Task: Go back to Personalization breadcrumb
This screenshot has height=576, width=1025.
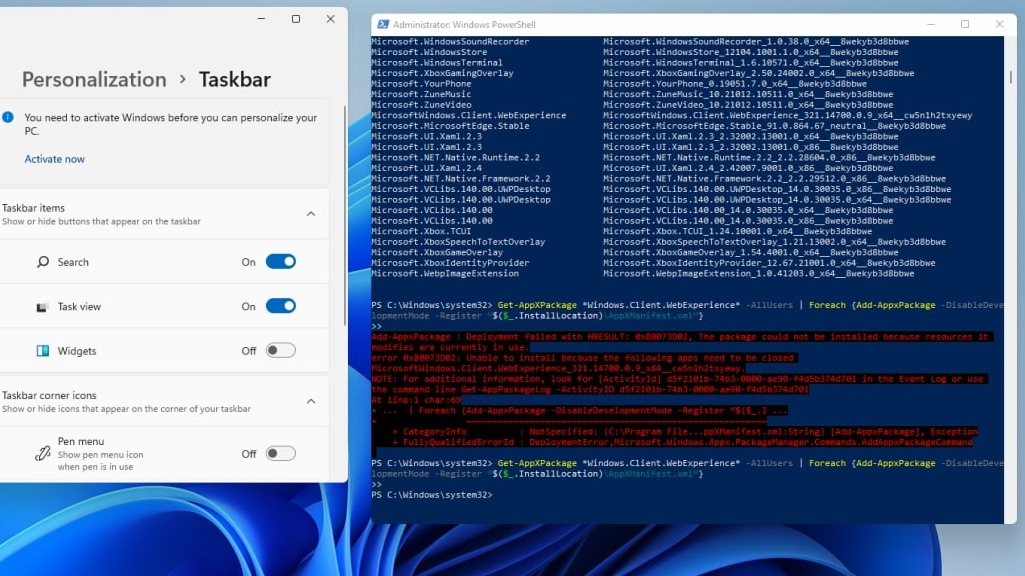Action: (94, 79)
